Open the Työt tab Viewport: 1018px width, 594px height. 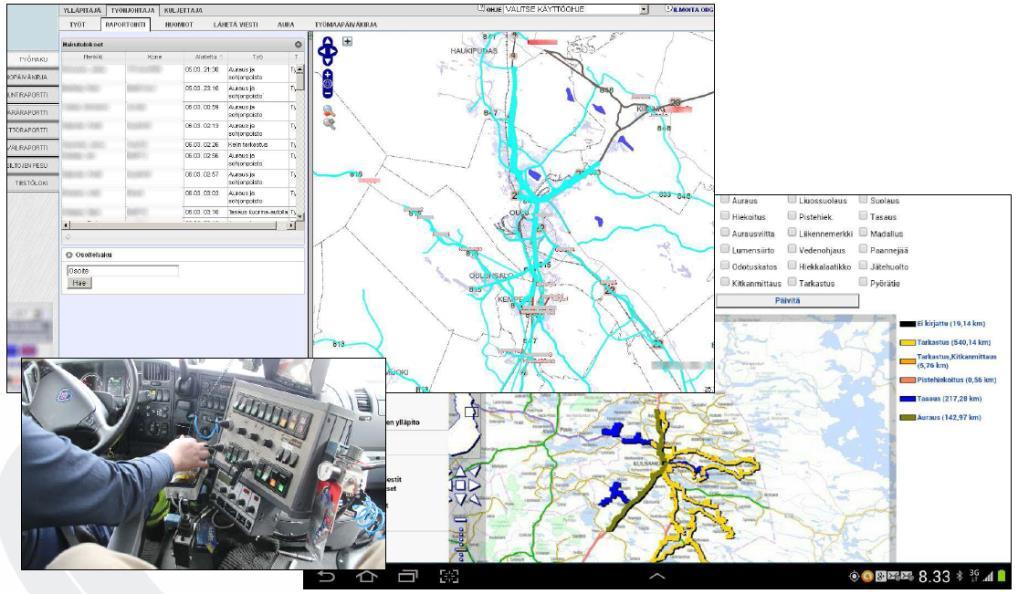point(78,25)
